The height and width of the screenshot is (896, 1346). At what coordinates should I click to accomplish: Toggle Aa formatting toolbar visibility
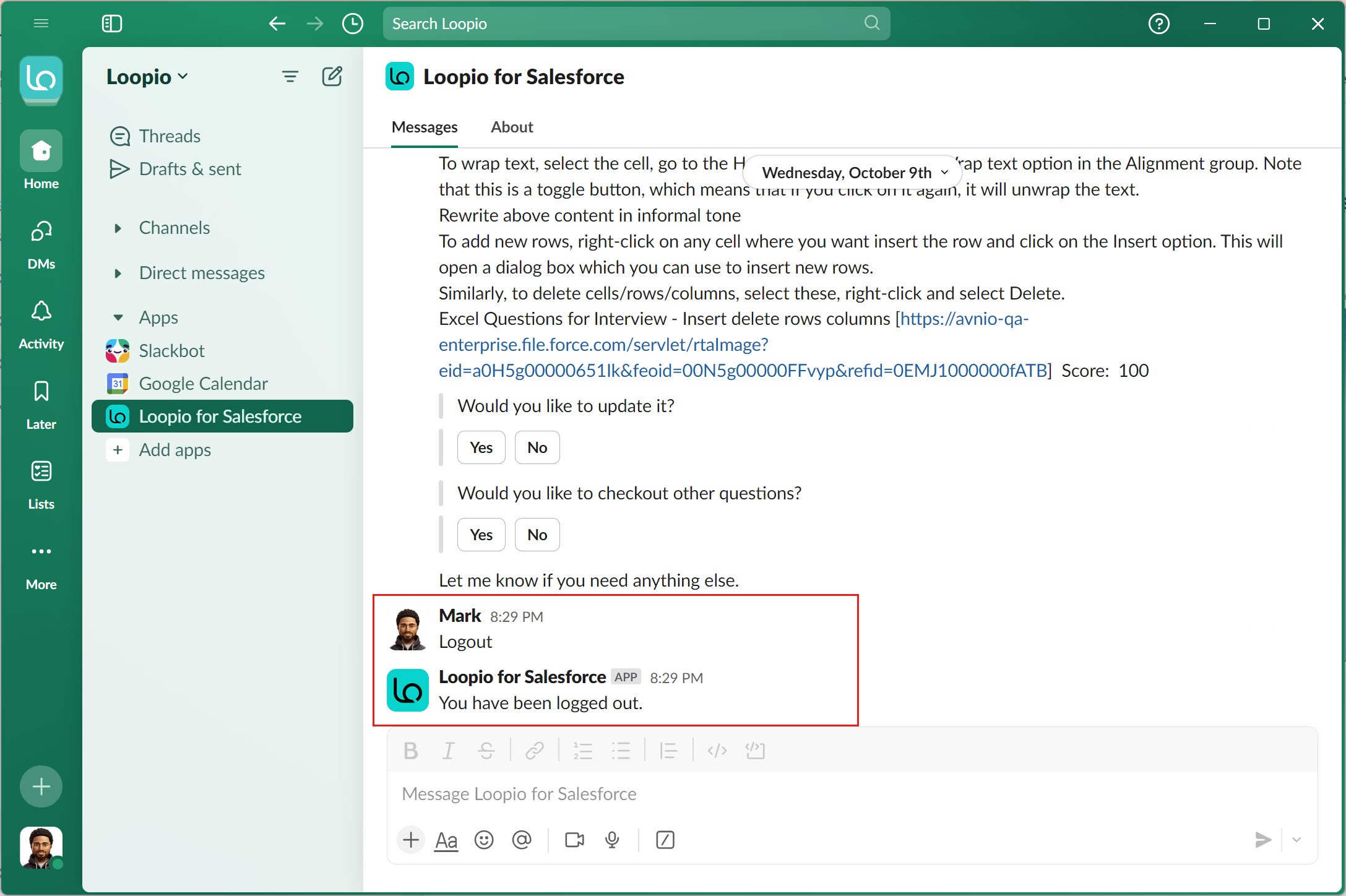tap(446, 840)
